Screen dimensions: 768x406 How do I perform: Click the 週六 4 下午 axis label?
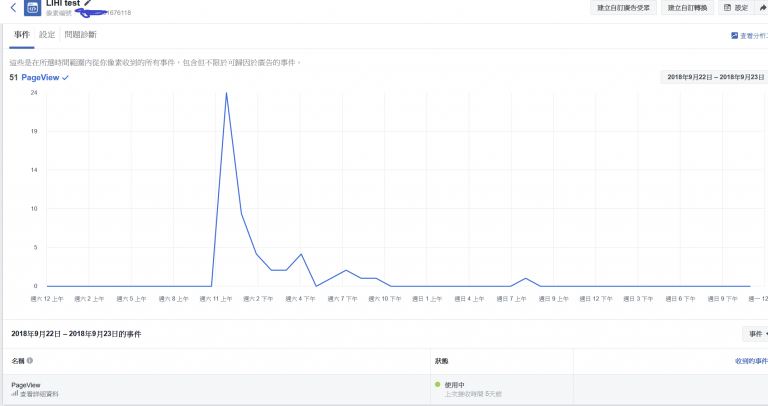click(300, 299)
